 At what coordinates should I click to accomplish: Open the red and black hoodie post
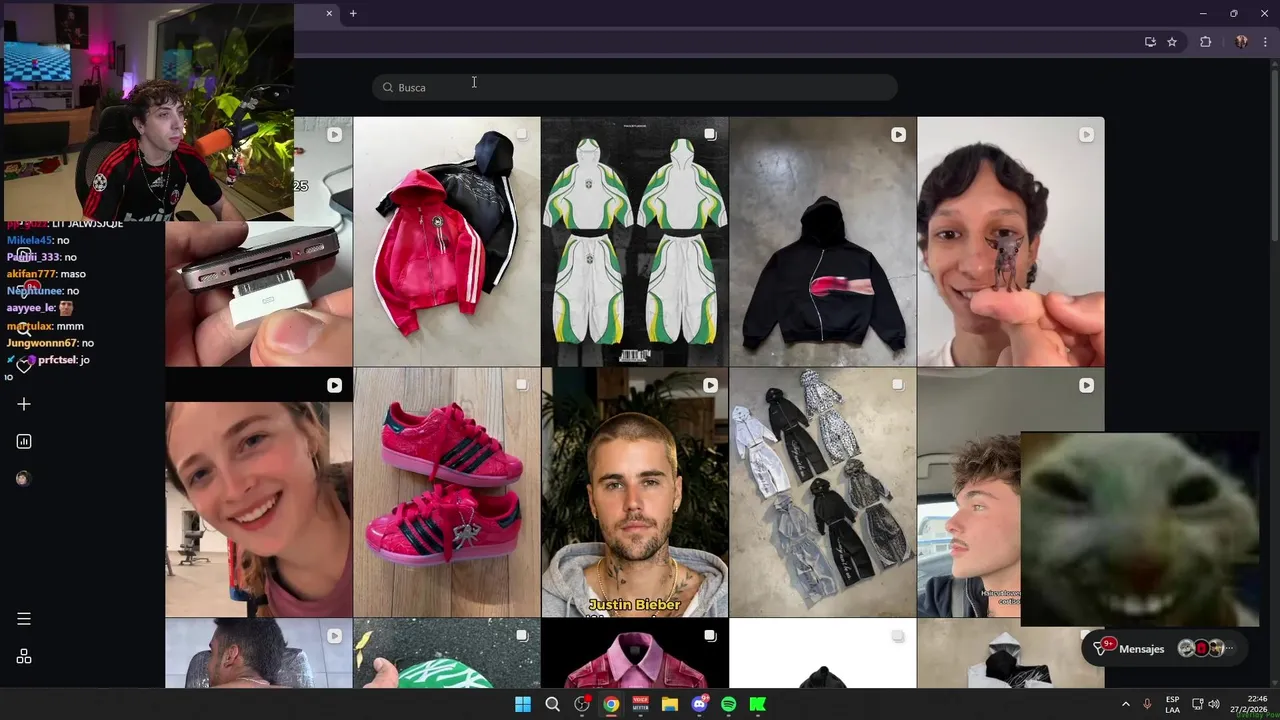447,241
